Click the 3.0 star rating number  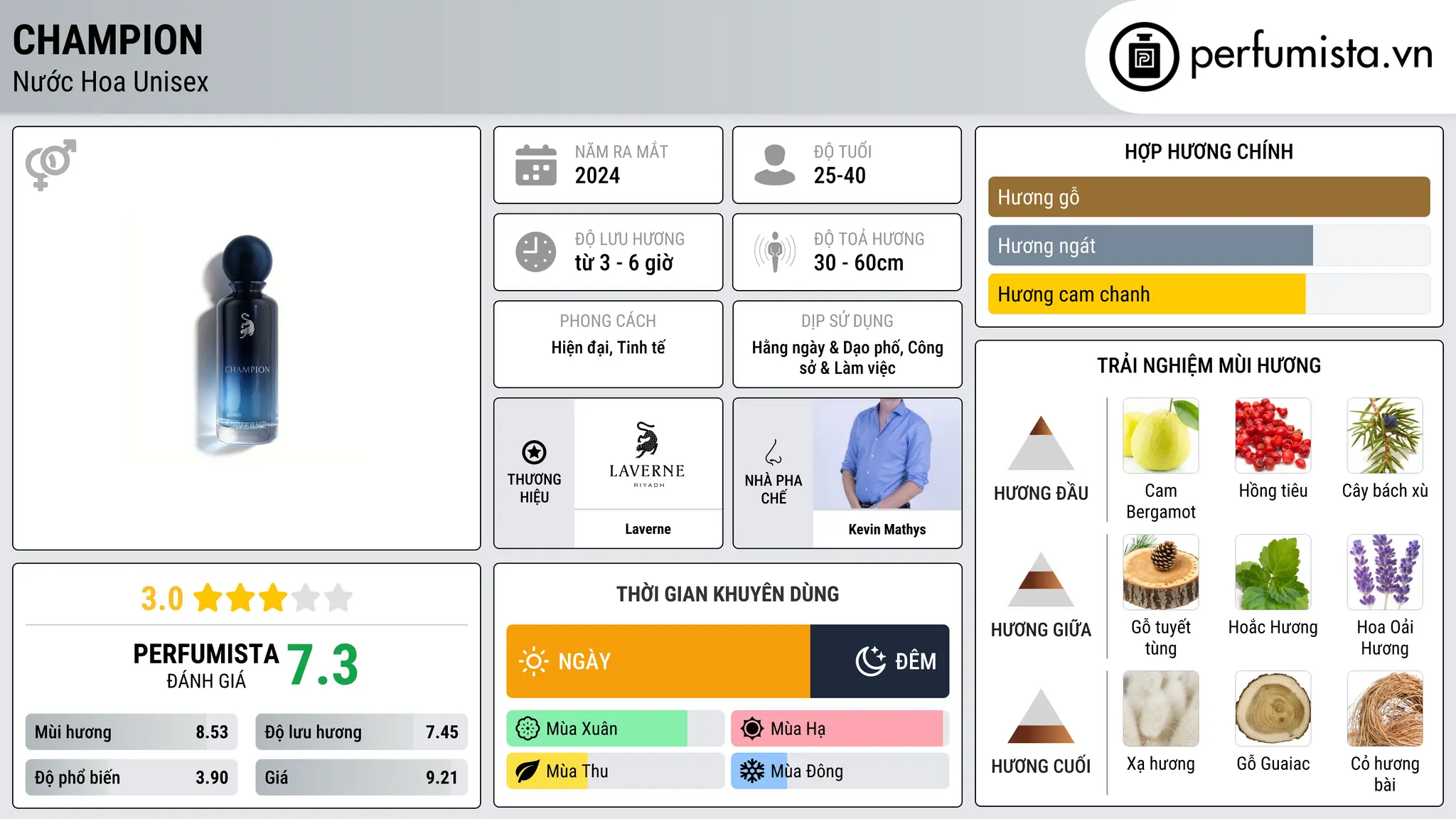161,599
